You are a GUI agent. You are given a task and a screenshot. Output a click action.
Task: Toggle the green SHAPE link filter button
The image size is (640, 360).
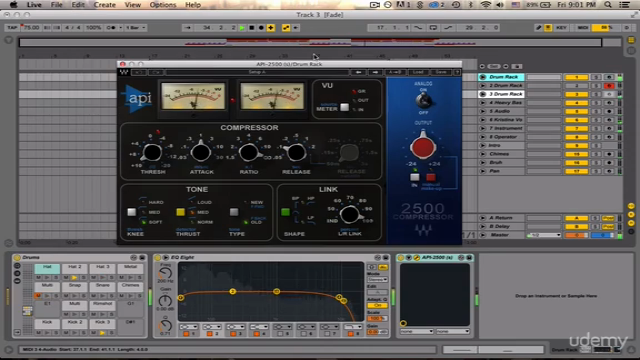point(285,212)
